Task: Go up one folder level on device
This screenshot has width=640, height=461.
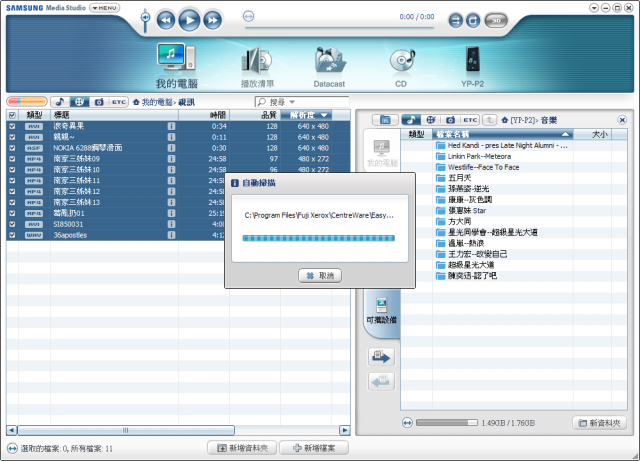Action: (489, 120)
